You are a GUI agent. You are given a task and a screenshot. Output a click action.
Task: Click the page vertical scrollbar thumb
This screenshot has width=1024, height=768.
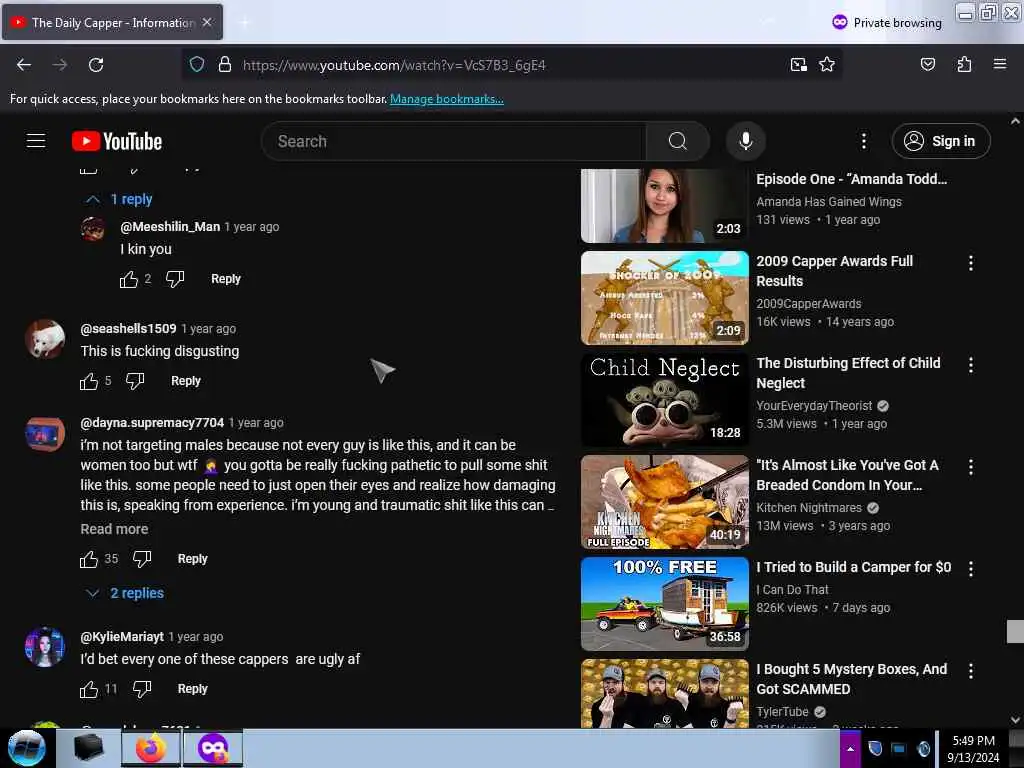point(1015,632)
